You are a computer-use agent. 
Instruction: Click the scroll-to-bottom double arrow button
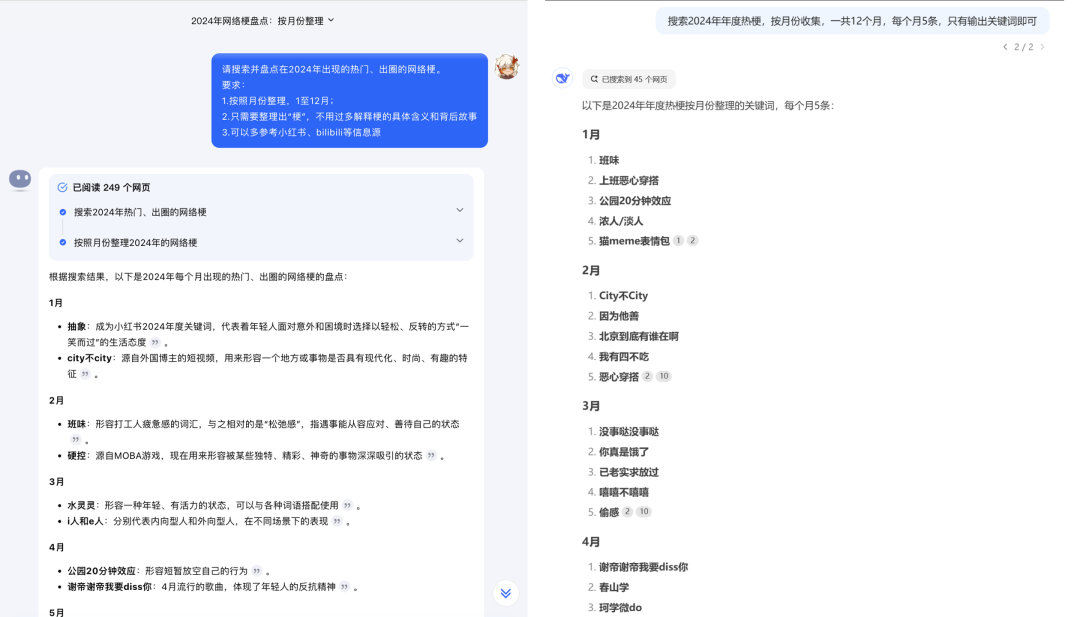(506, 593)
